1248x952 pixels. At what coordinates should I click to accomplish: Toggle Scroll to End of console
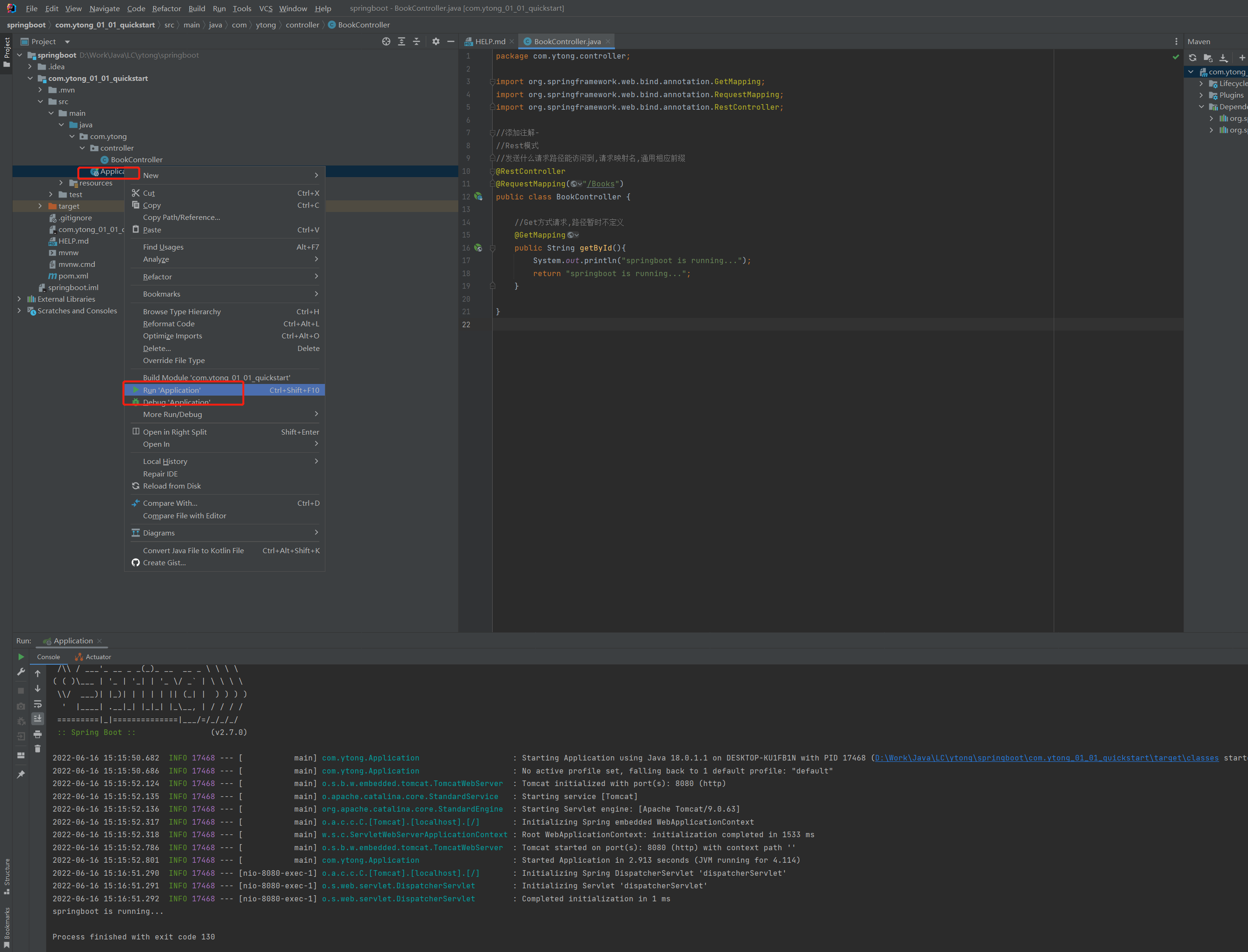37,719
